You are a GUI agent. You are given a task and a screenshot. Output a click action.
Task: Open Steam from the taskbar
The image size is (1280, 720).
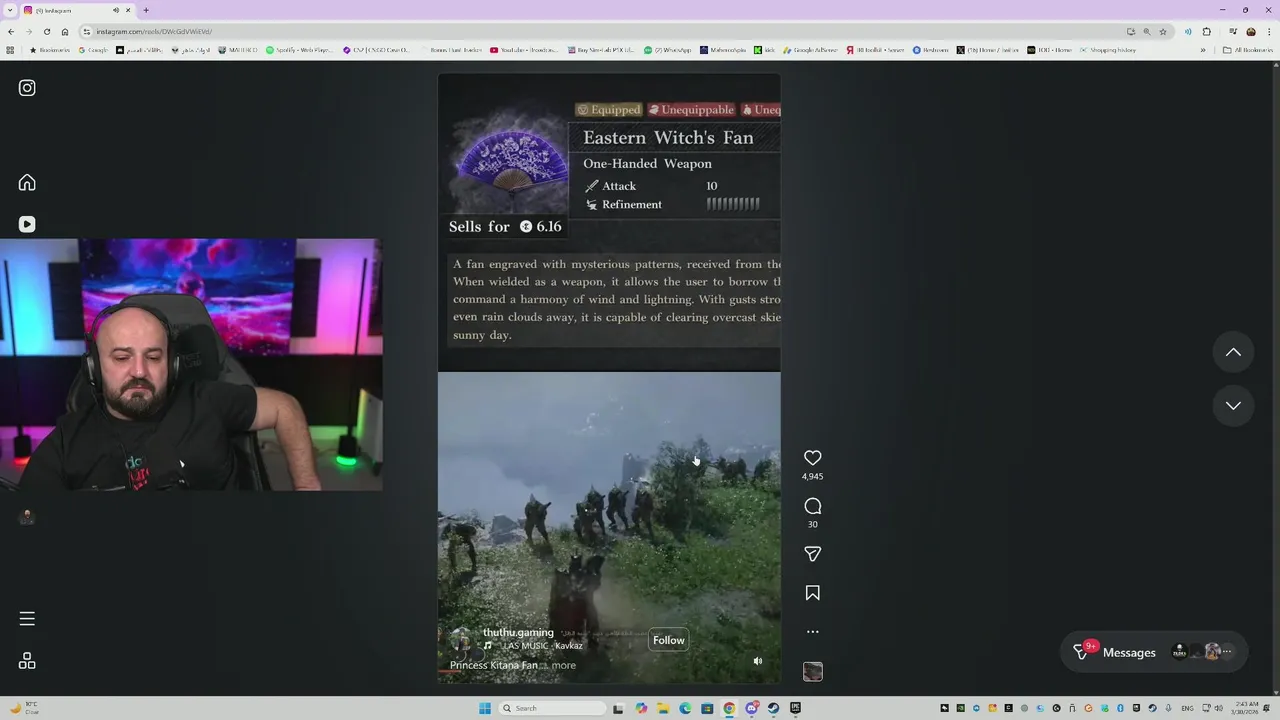coord(773,708)
